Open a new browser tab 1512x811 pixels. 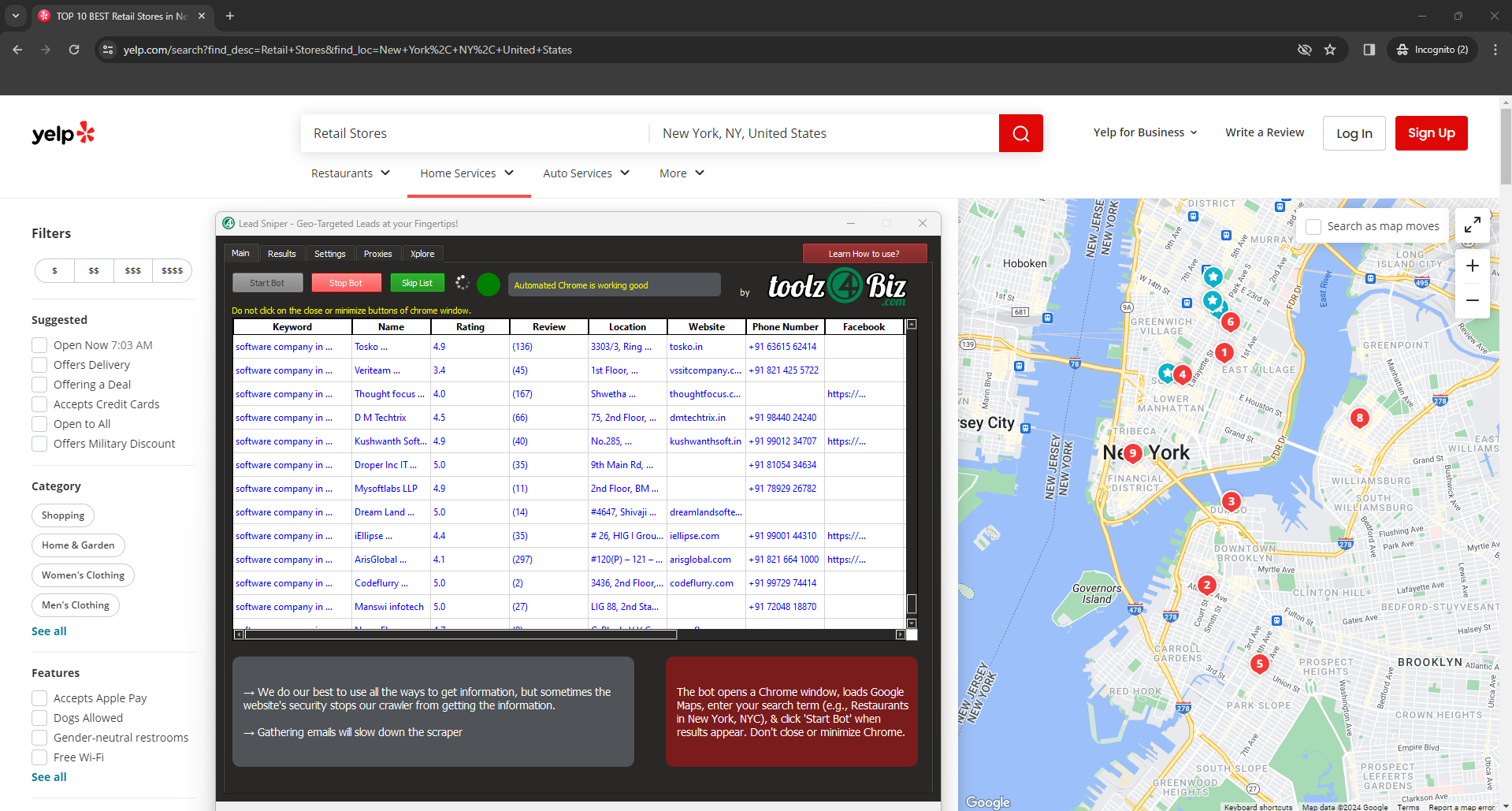point(230,16)
